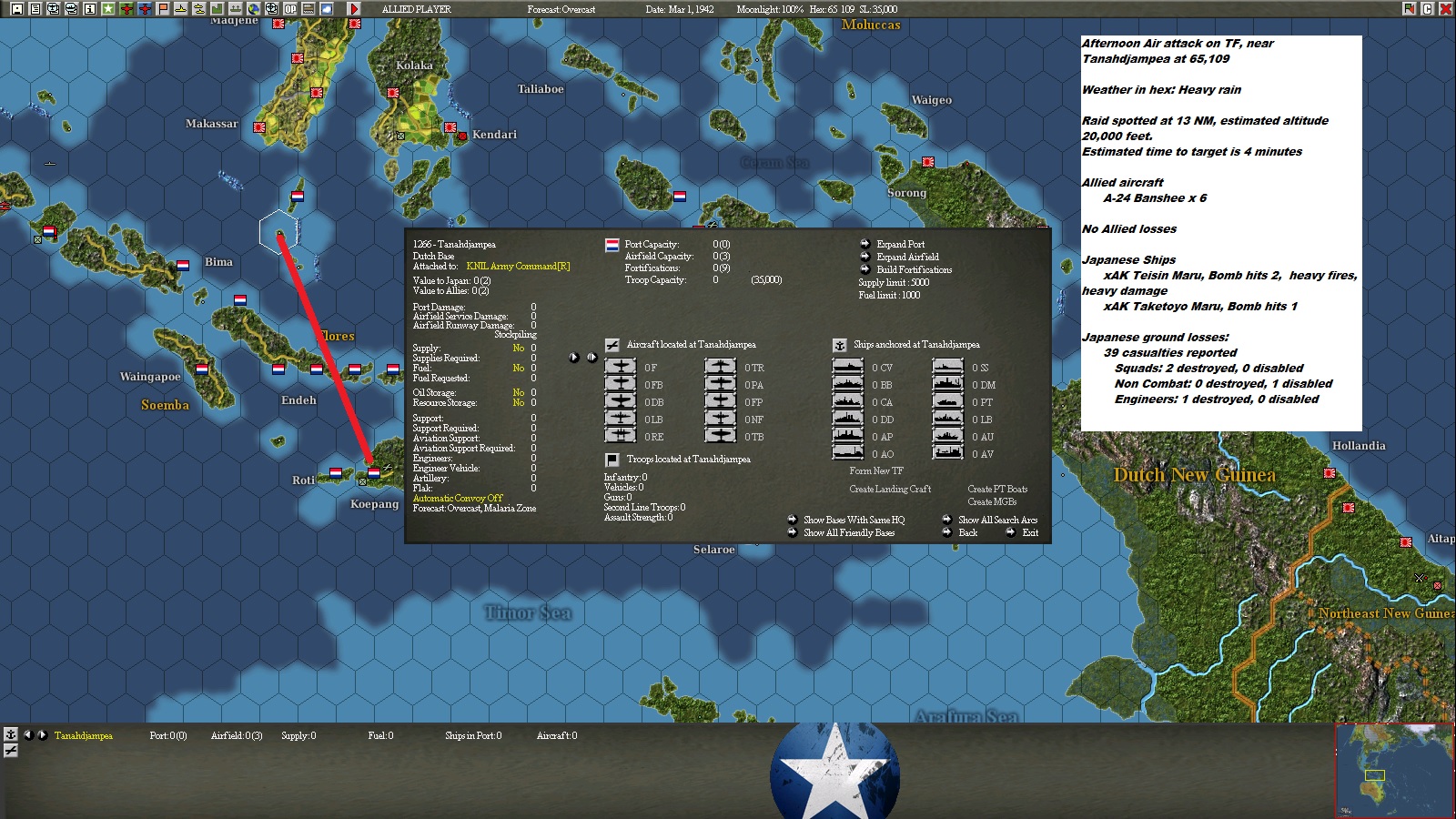Select the battleship (BB) ship icon
This screenshot has width=1456, height=819.
(x=848, y=384)
